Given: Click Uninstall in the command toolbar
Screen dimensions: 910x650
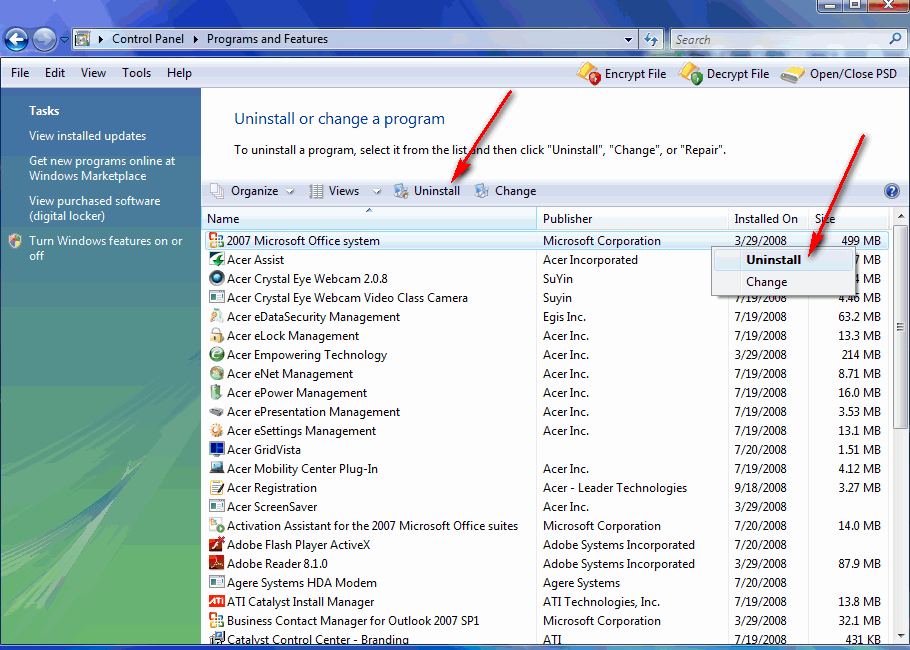Looking at the screenshot, I should [427, 191].
